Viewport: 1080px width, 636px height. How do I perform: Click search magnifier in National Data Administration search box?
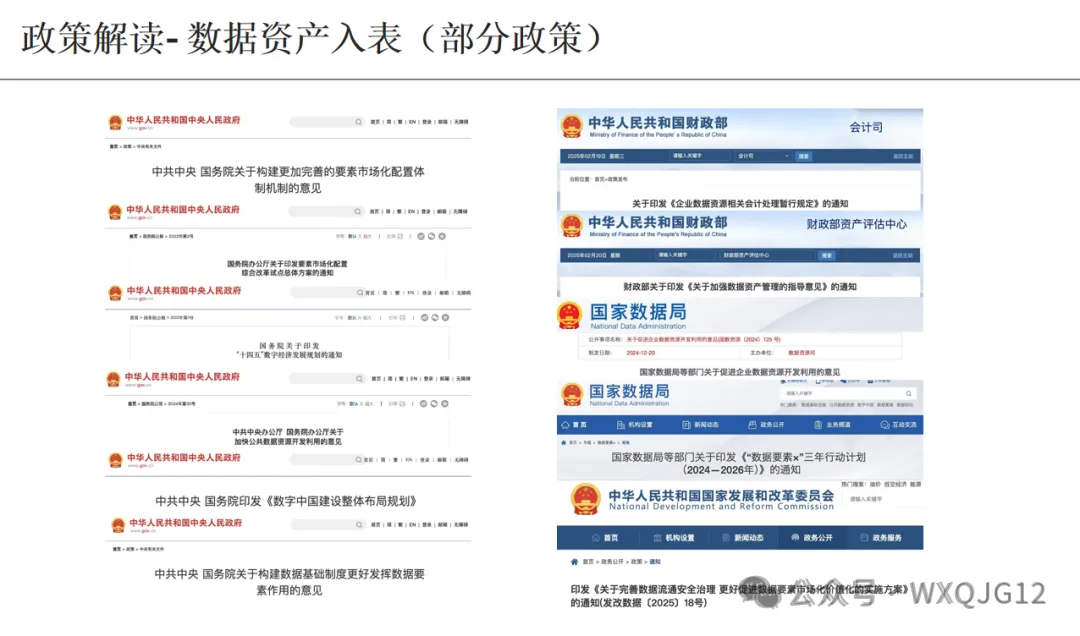(x=908, y=393)
